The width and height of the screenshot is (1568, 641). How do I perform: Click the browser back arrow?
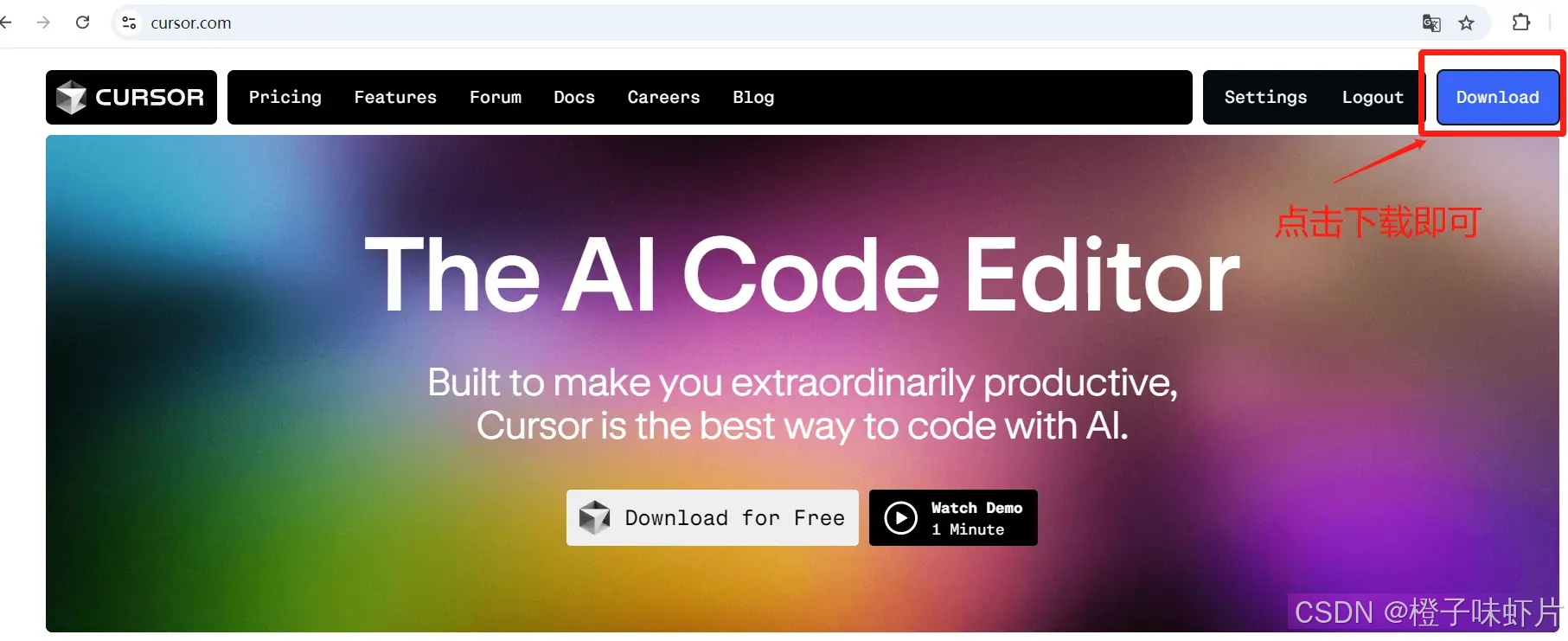click(x=5, y=22)
